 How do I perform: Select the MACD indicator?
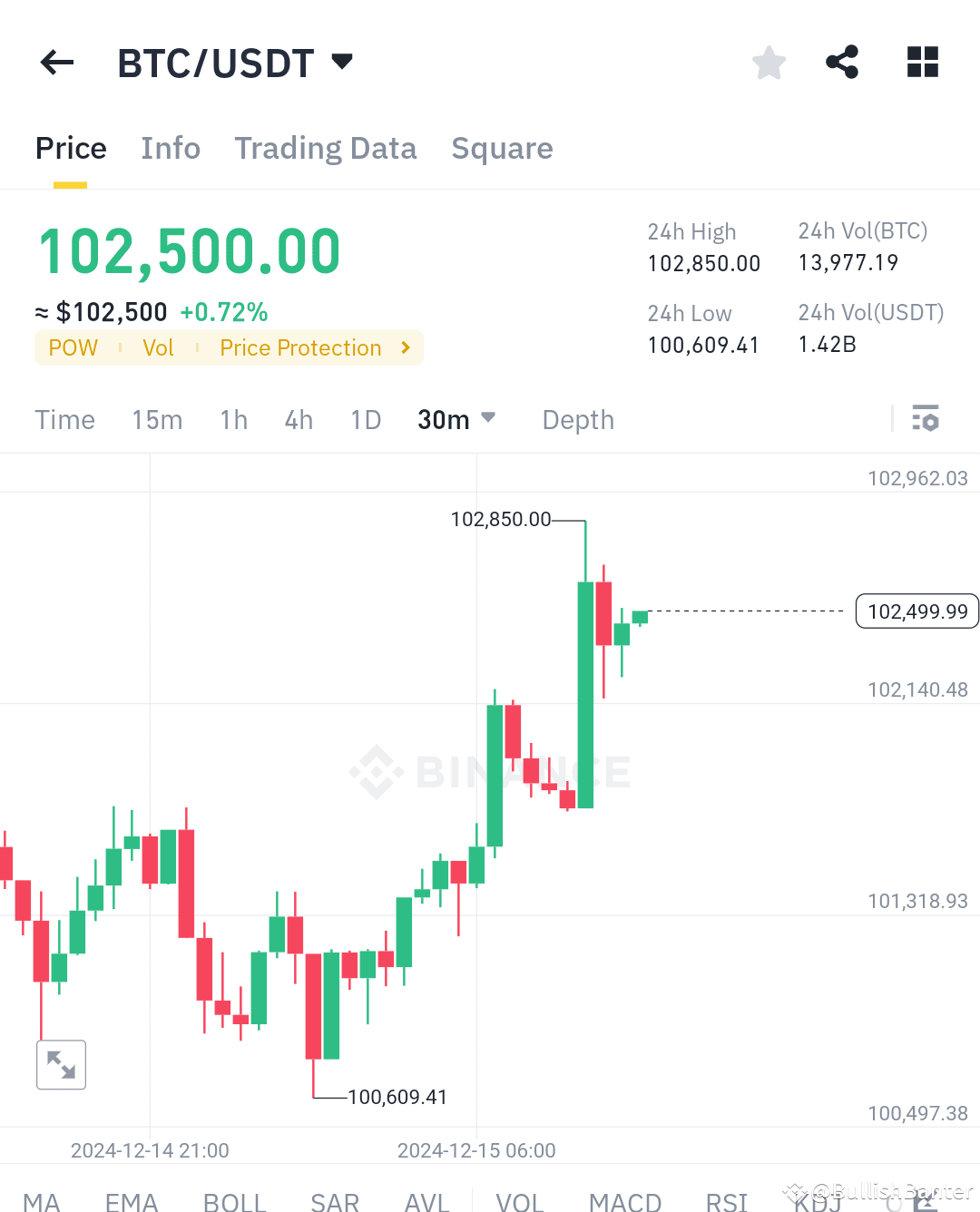pos(625,1202)
